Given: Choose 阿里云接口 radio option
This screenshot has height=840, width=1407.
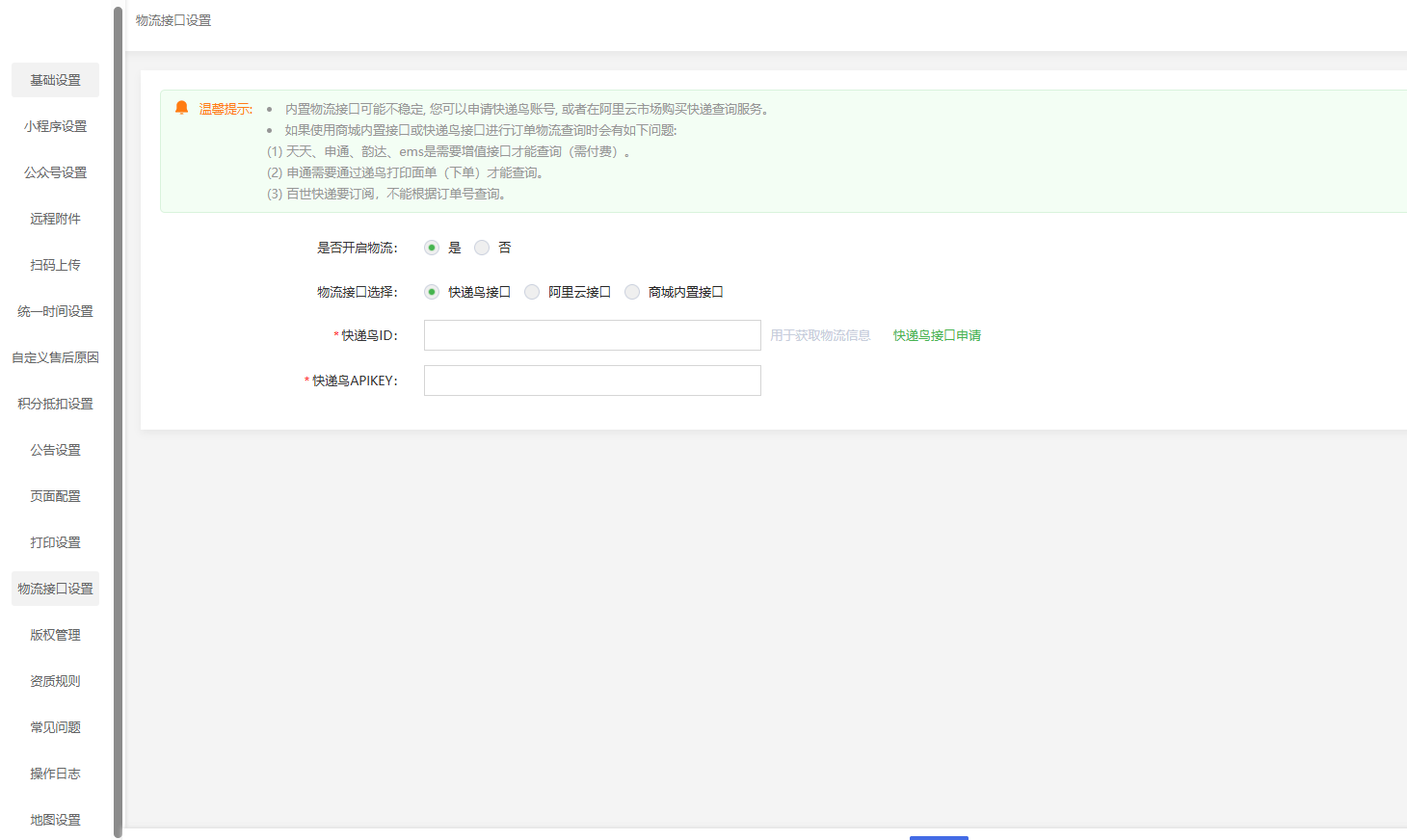Looking at the screenshot, I should [532, 292].
